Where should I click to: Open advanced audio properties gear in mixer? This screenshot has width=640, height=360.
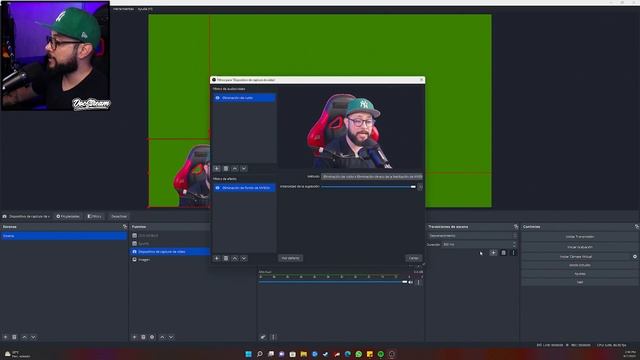[263, 337]
